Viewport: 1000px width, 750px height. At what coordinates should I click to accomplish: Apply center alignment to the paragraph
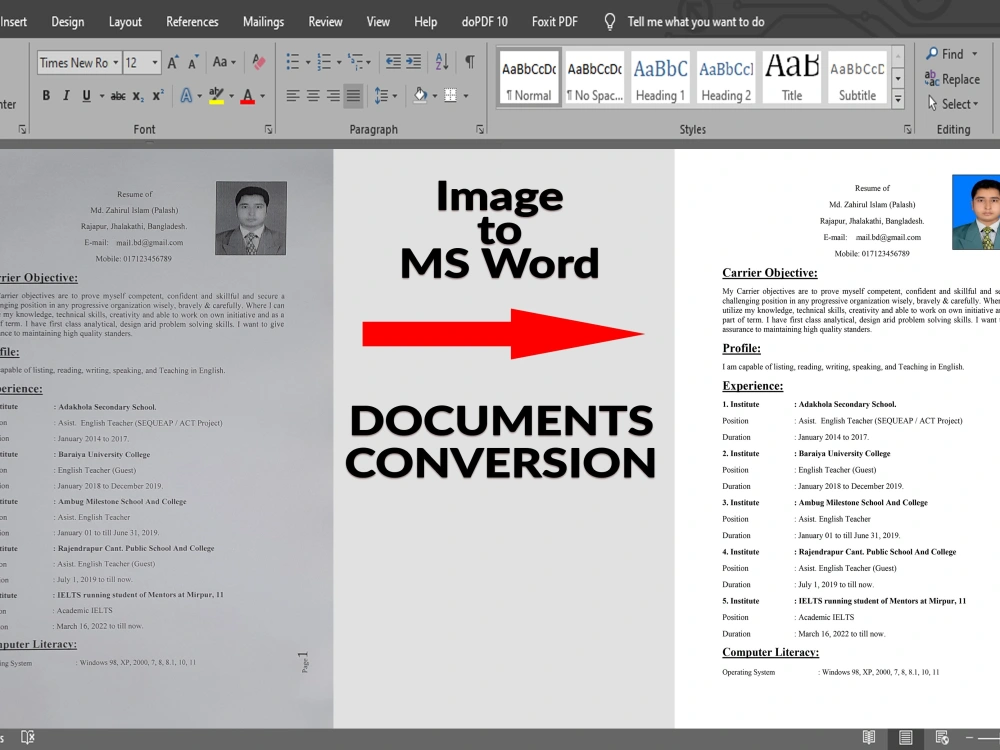pos(313,96)
